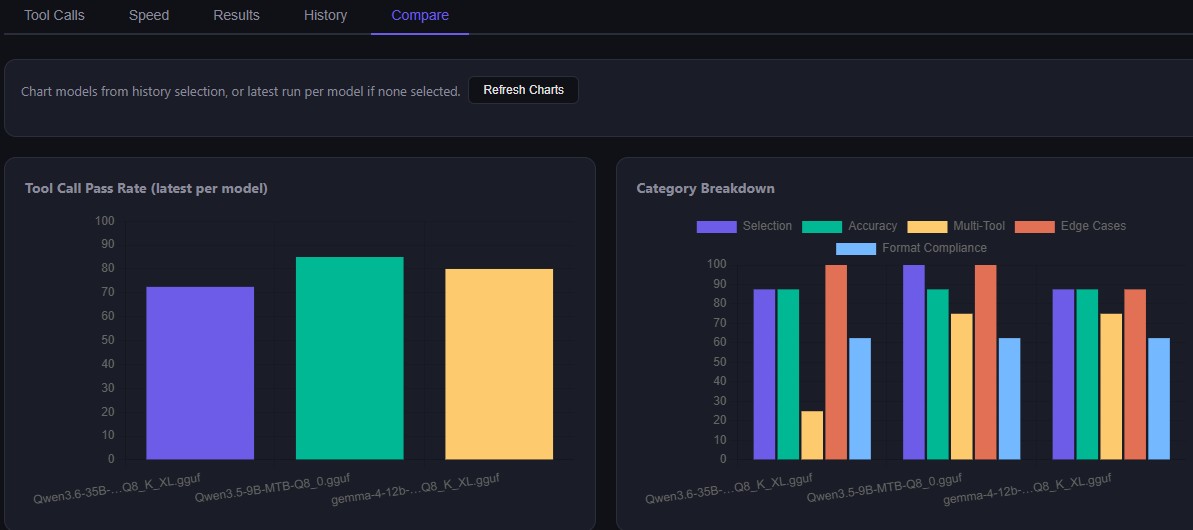Click Qwen3.6-35B axis label in Category Breakdown
The width and height of the screenshot is (1193, 530).
coord(729,488)
